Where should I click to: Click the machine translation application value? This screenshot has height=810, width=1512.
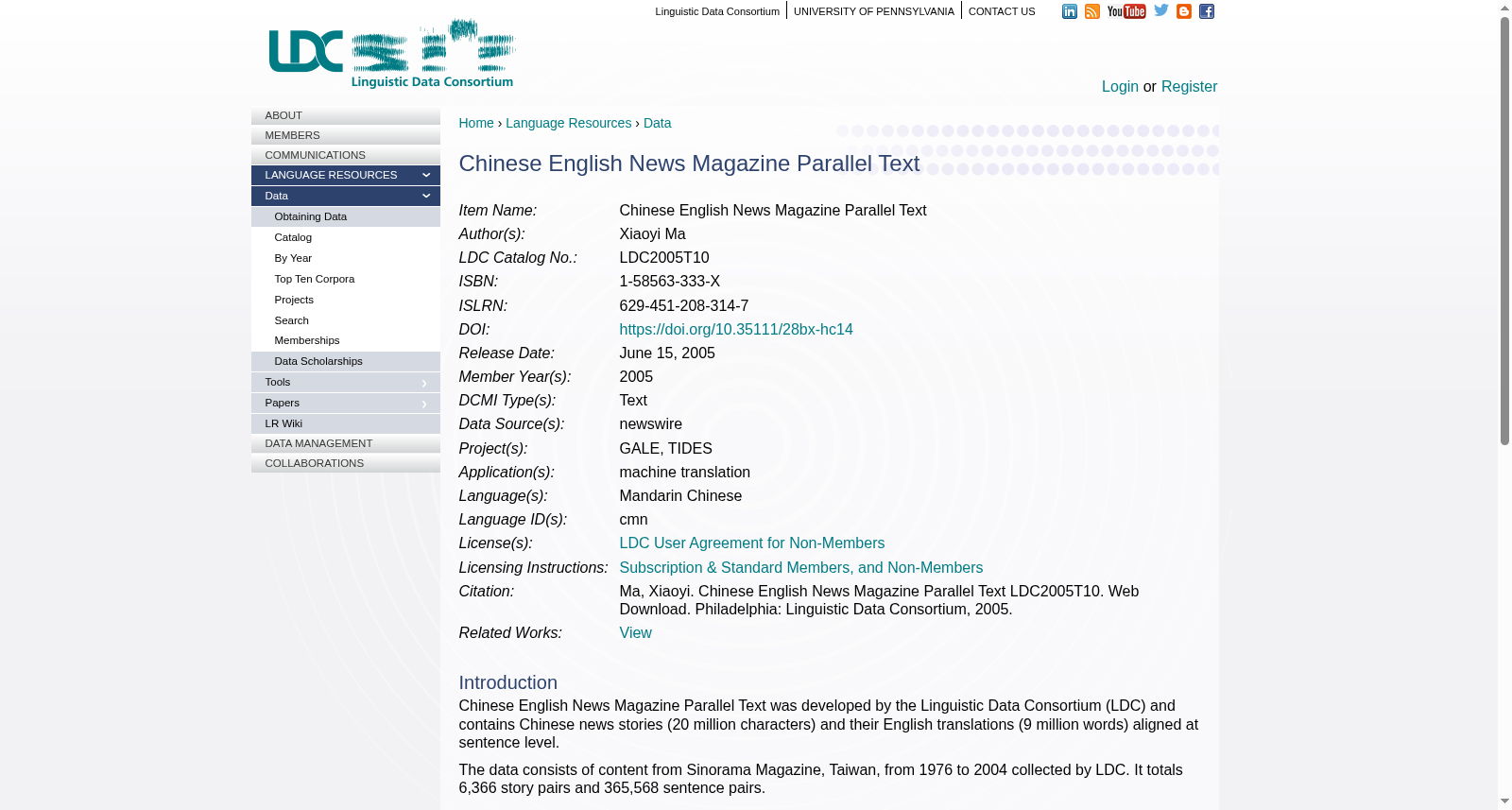click(684, 472)
